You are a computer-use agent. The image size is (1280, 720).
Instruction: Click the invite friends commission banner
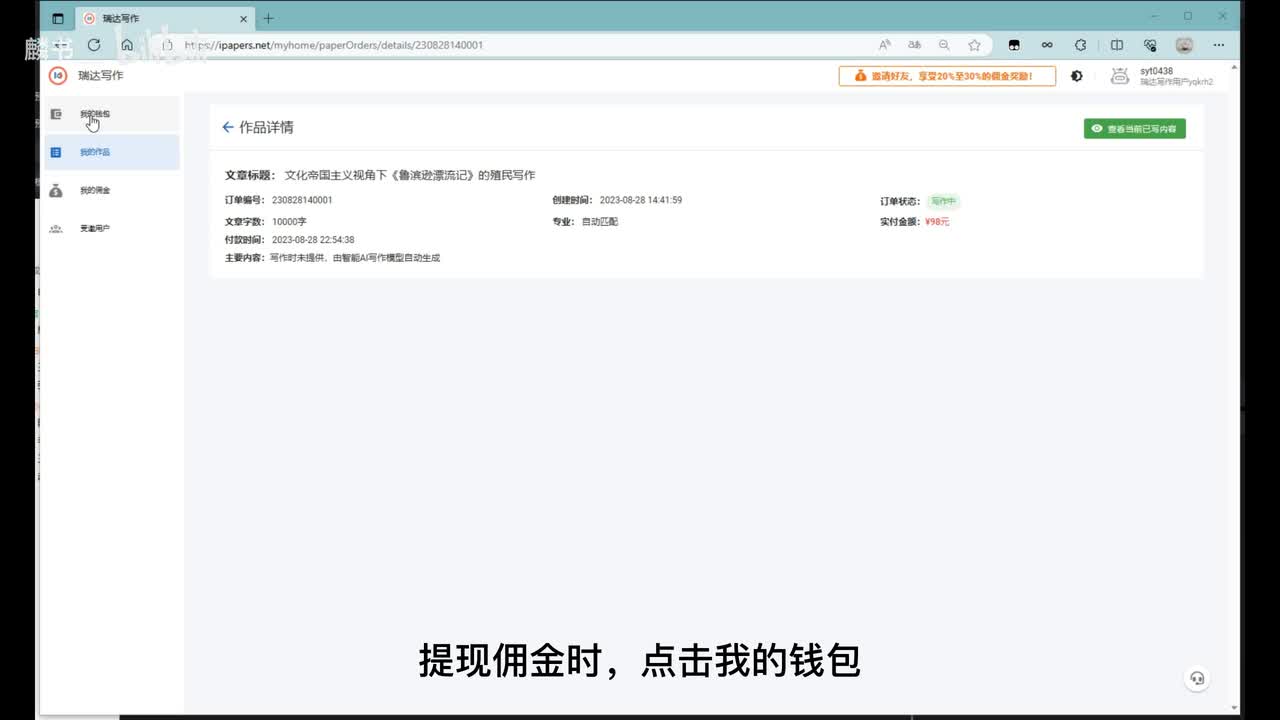pos(946,76)
